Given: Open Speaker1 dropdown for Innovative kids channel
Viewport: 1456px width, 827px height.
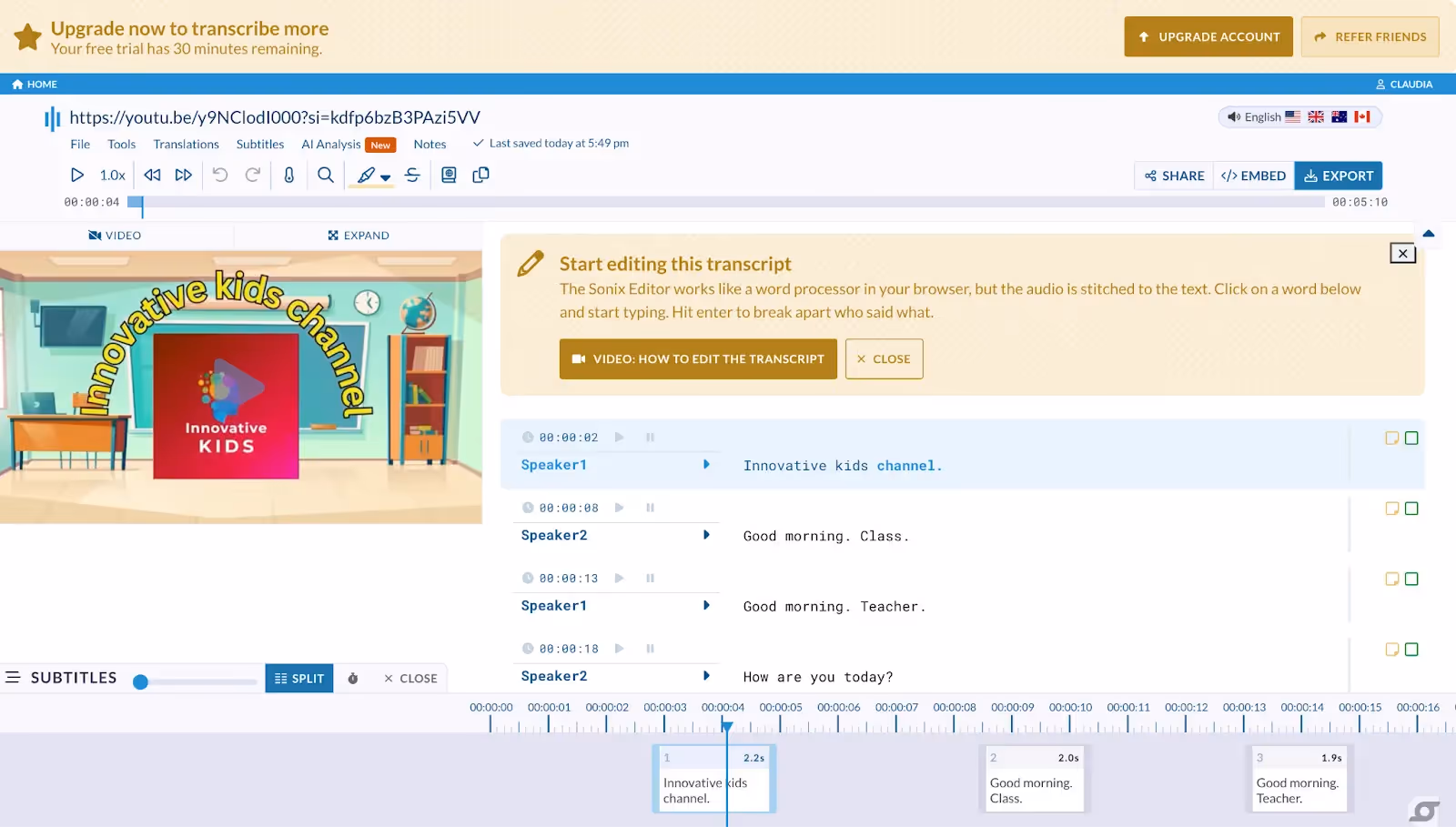Looking at the screenshot, I should point(706,464).
